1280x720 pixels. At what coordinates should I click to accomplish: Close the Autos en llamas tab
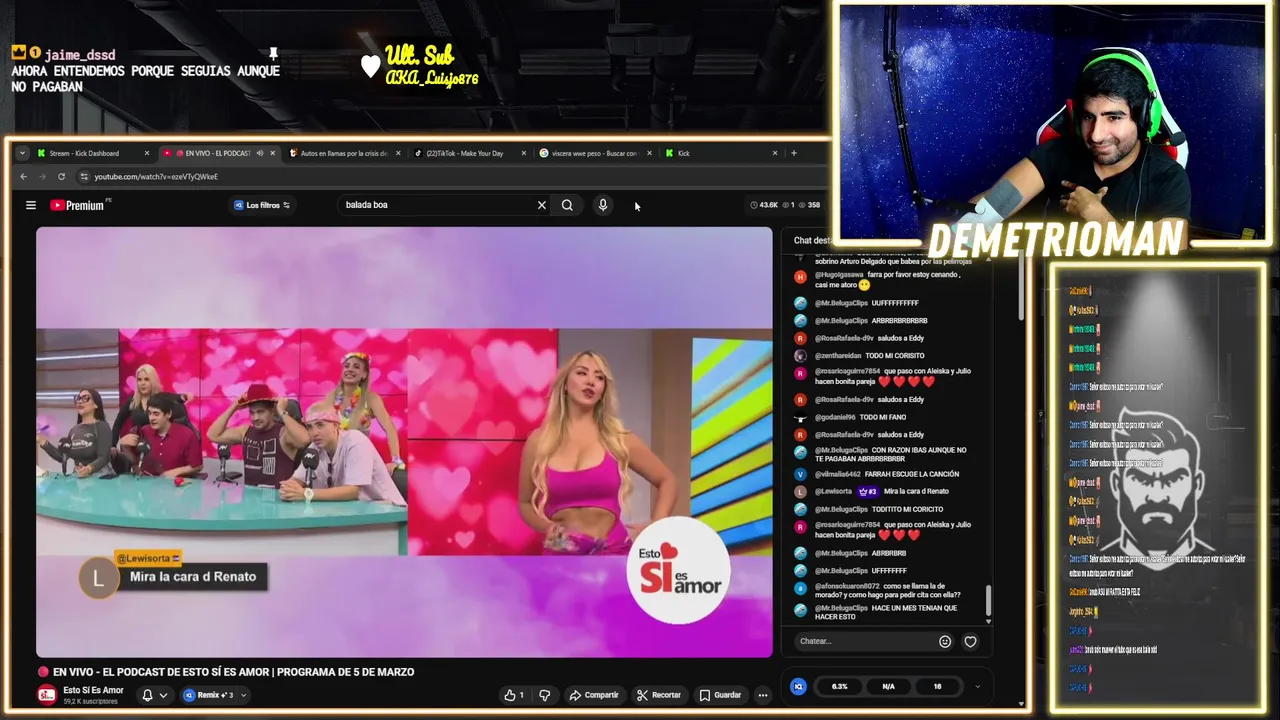[398, 153]
